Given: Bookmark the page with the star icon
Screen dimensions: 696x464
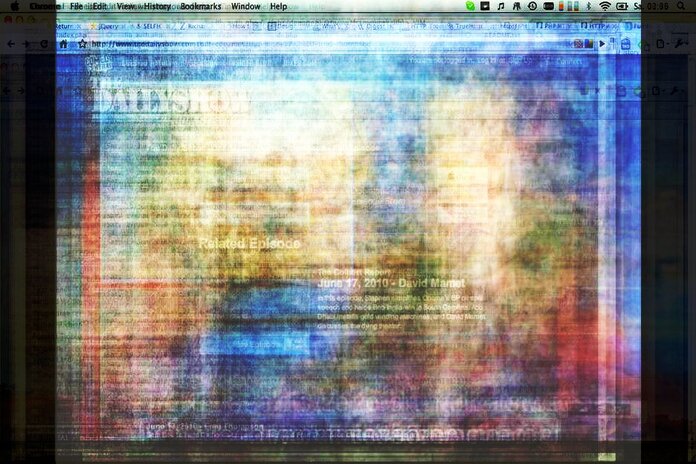Looking at the screenshot, I should [x=82, y=44].
